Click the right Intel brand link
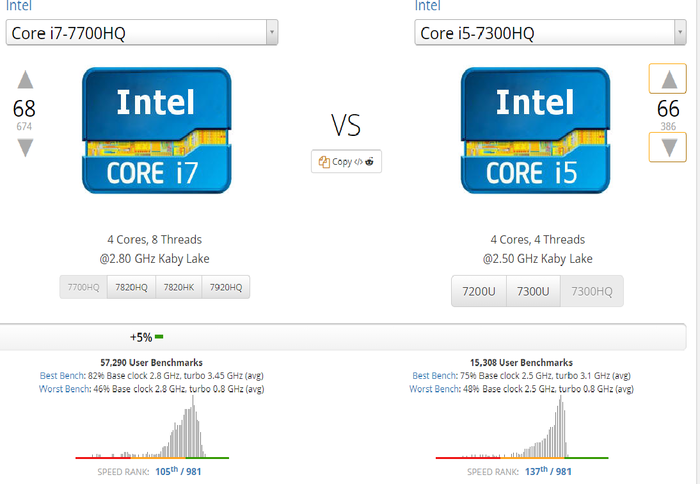This screenshot has width=700, height=484. [430, 6]
